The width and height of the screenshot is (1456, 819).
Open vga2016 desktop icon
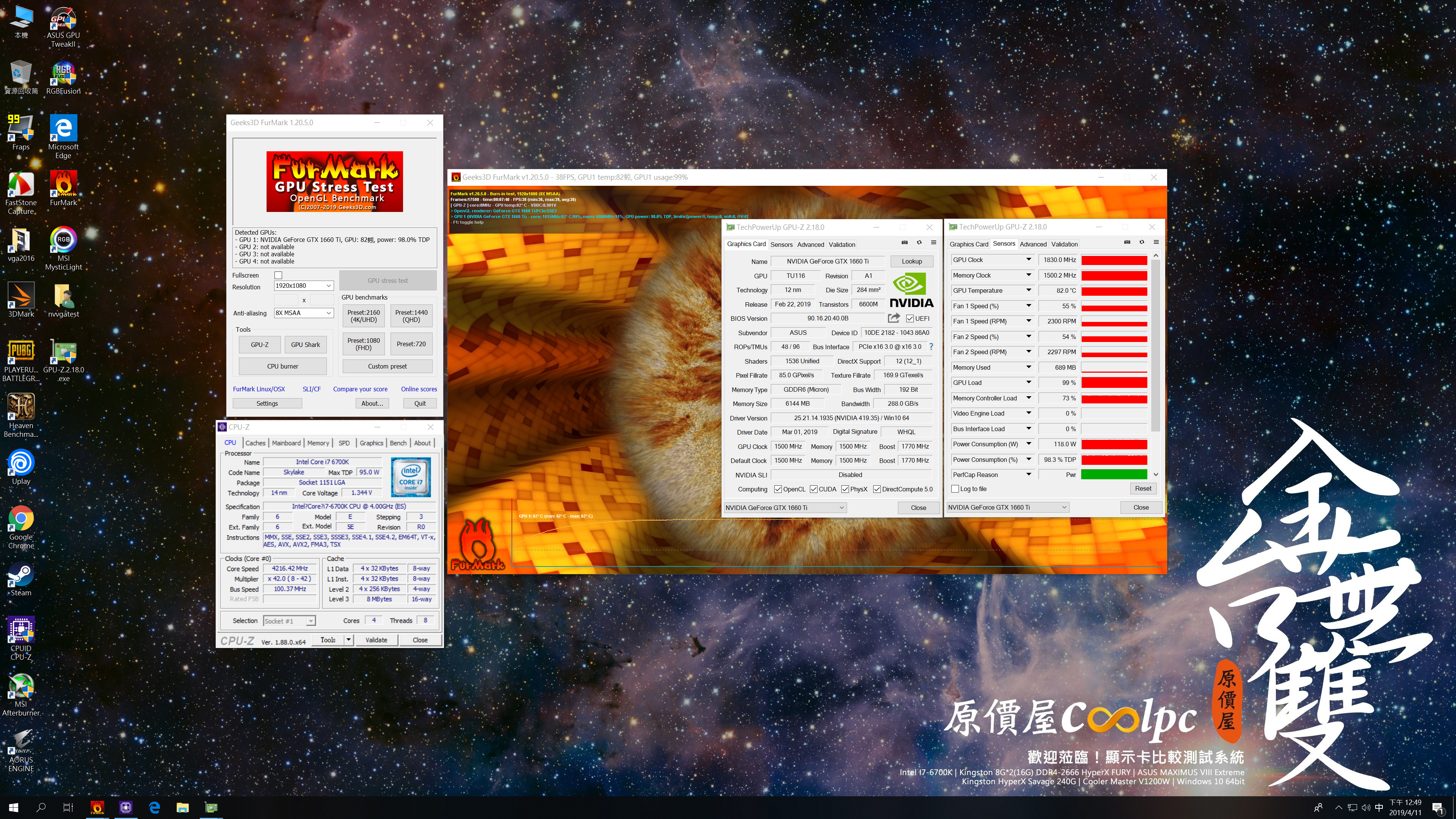(21, 245)
